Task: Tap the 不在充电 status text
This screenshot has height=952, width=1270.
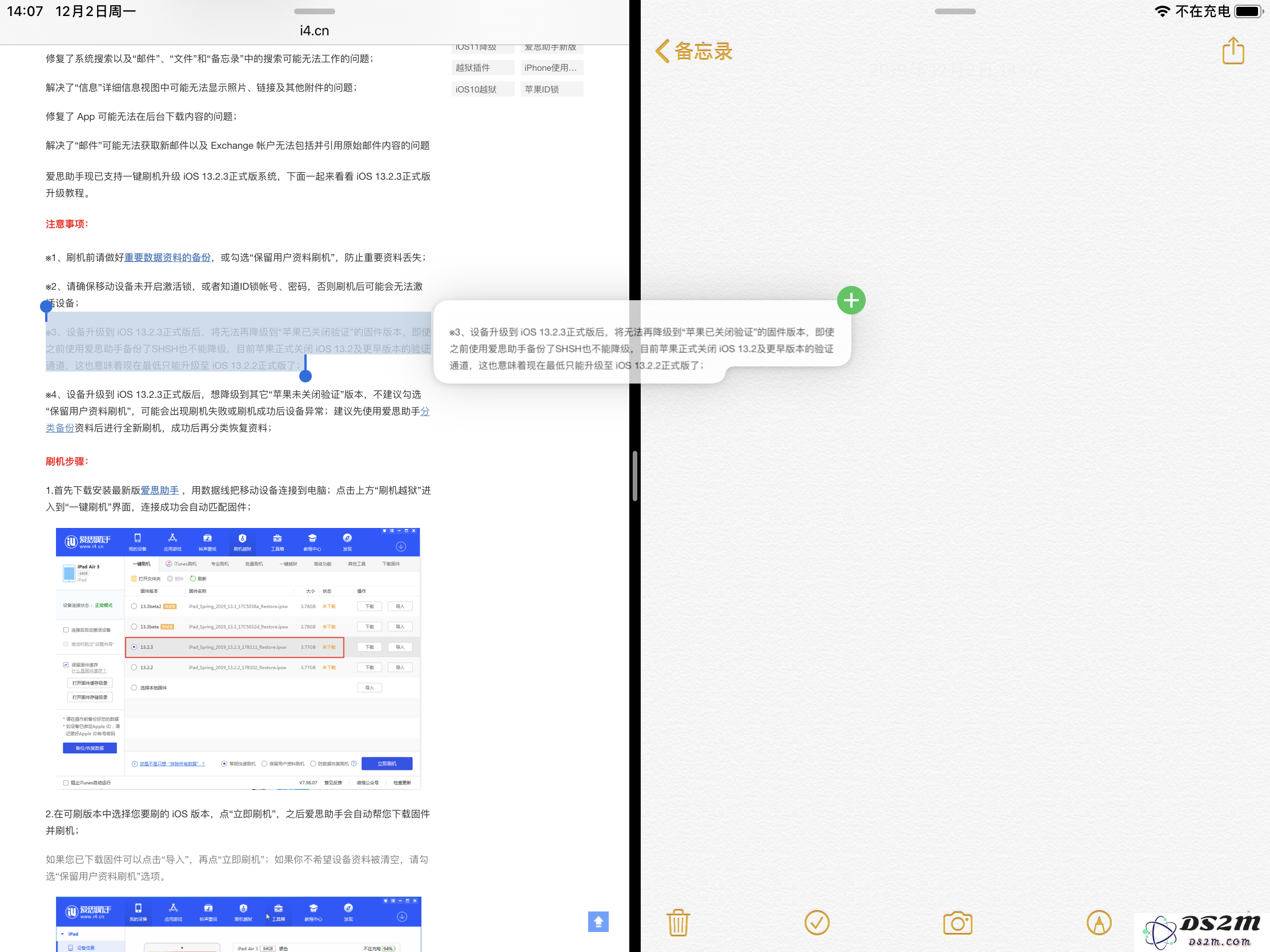Action: click(1202, 11)
